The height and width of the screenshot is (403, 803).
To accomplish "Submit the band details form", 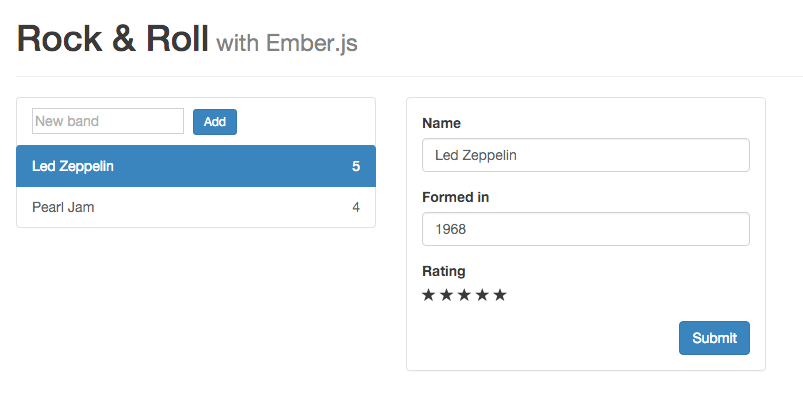I will click(714, 338).
